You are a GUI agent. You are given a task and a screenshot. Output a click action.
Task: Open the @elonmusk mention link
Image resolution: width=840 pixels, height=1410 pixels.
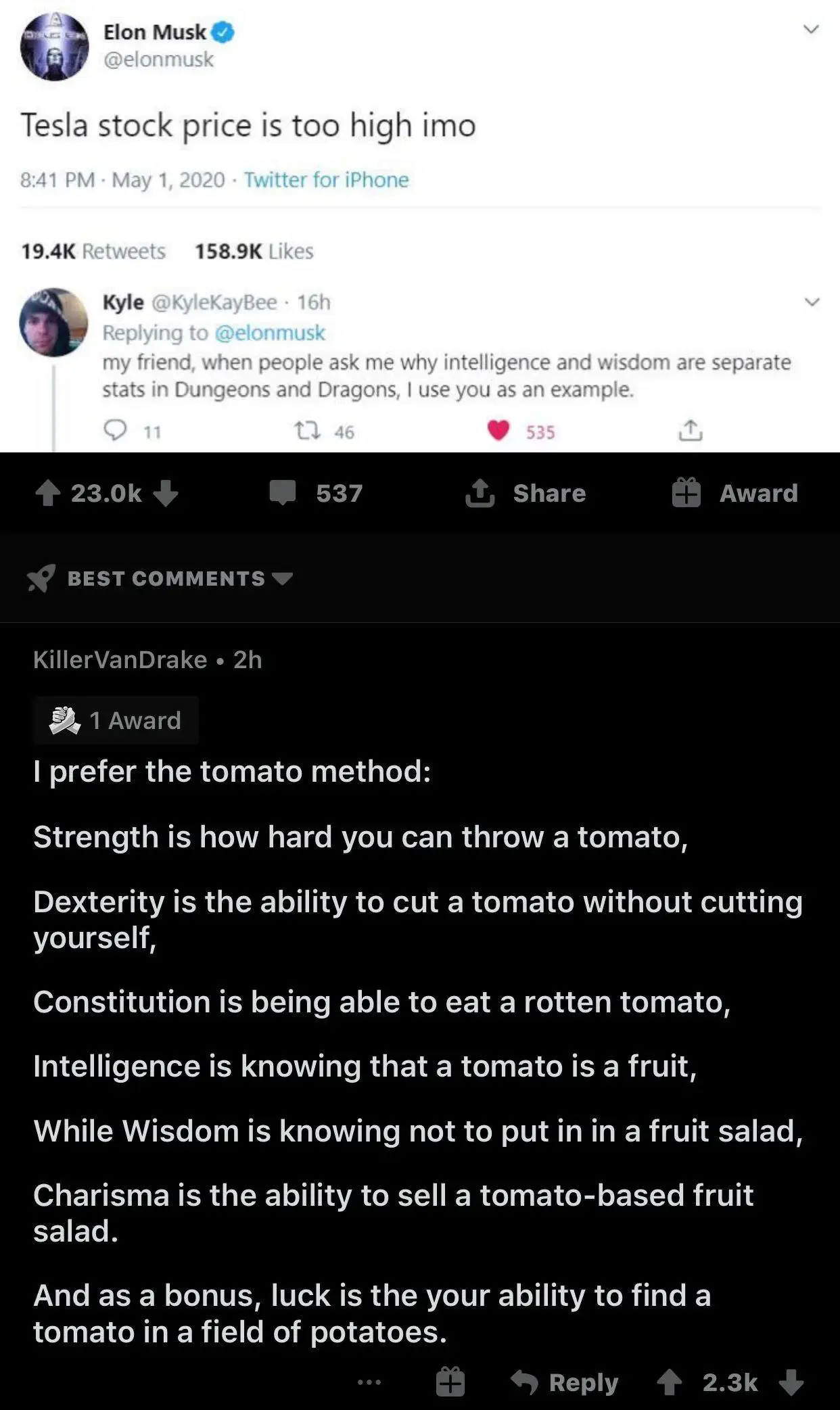tap(270, 333)
